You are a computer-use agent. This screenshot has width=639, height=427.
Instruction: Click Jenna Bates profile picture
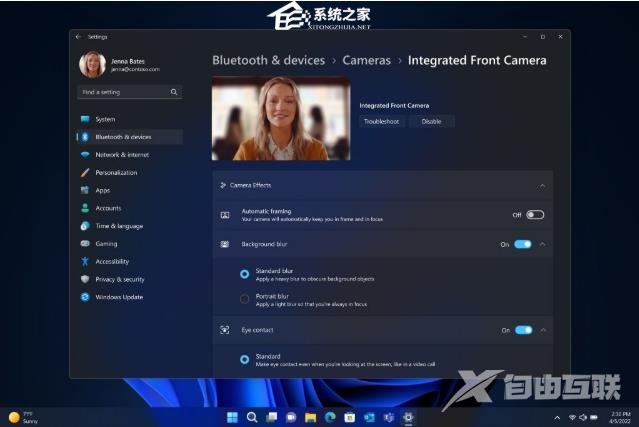[x=93, y=64]
